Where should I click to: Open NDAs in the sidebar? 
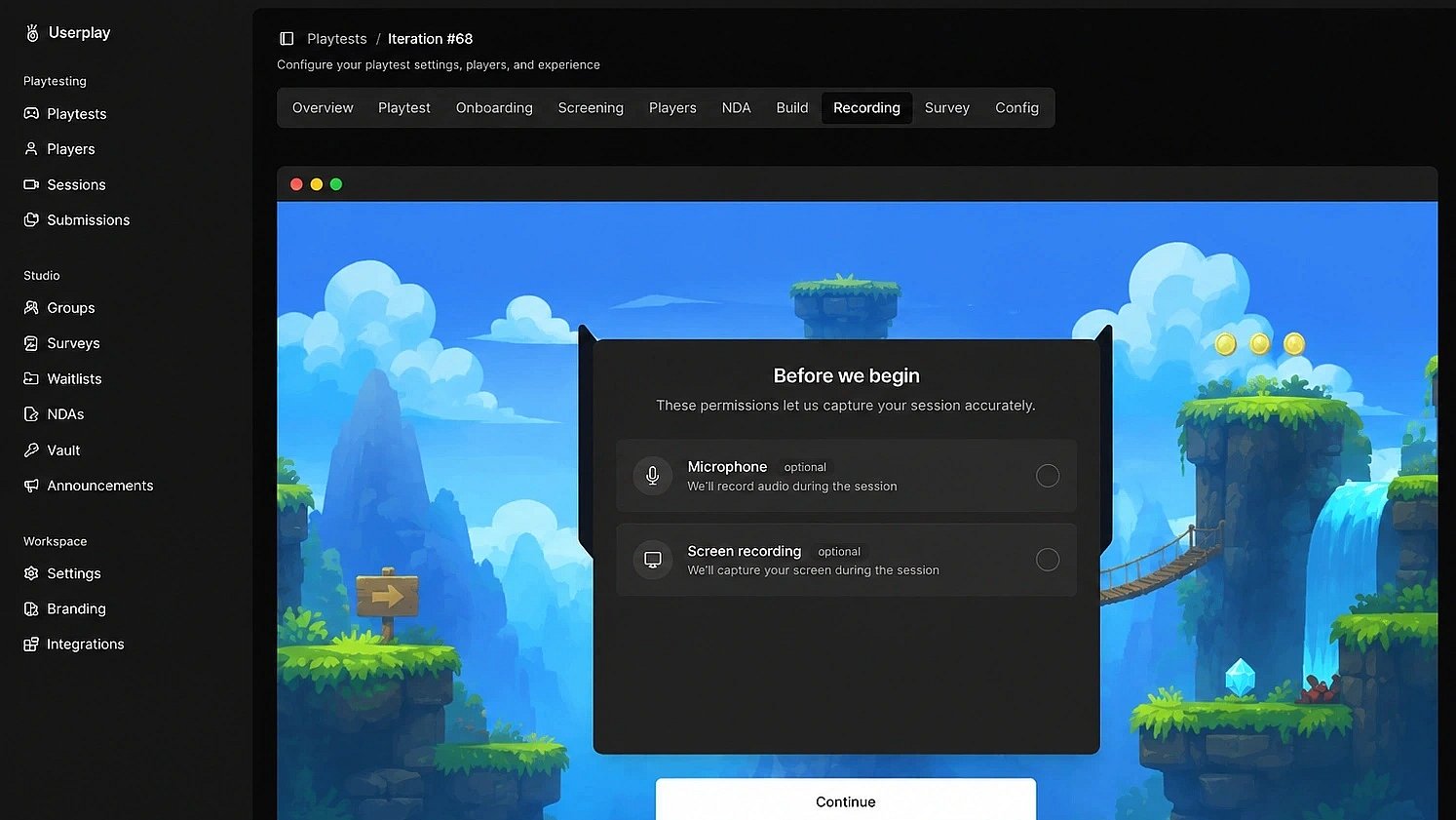coord(65,414)
